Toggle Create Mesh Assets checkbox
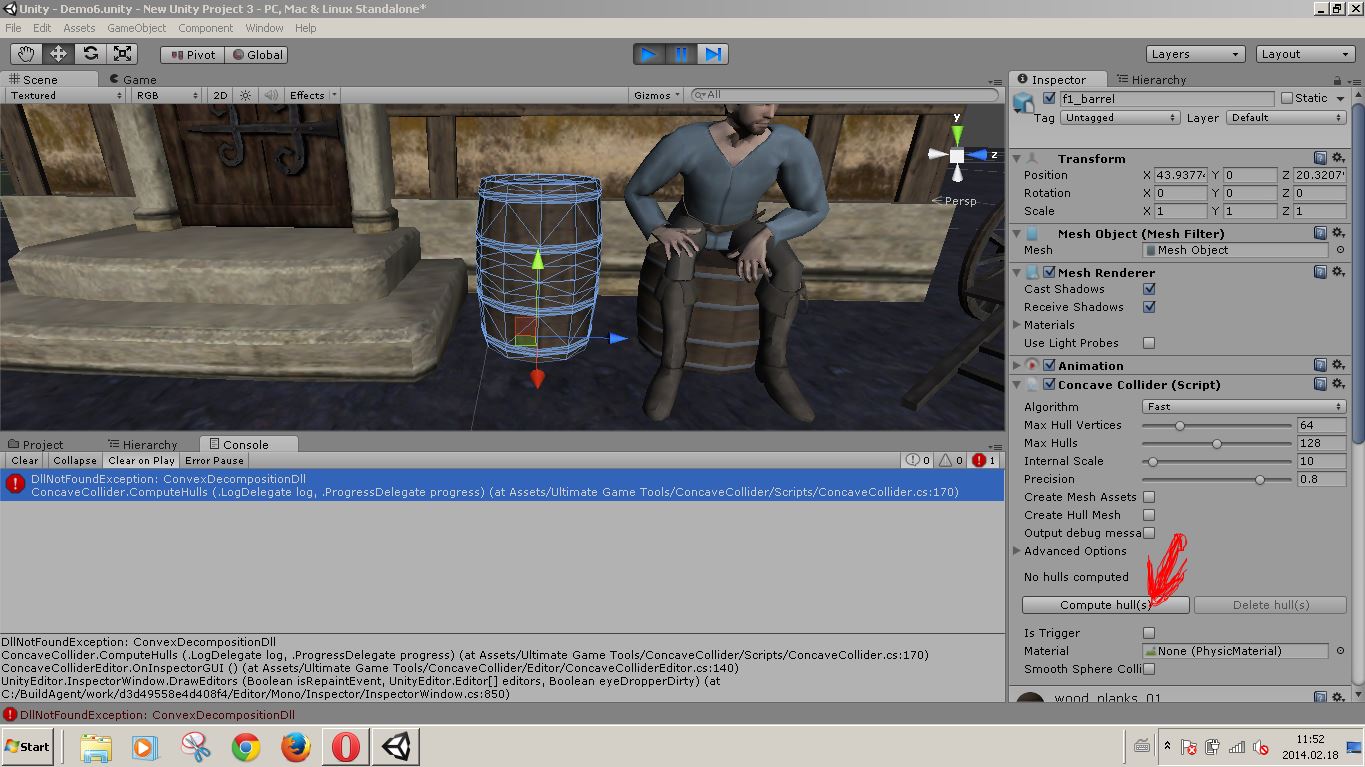This screenshot has width=1365, height=767. tap(1149, 497)
